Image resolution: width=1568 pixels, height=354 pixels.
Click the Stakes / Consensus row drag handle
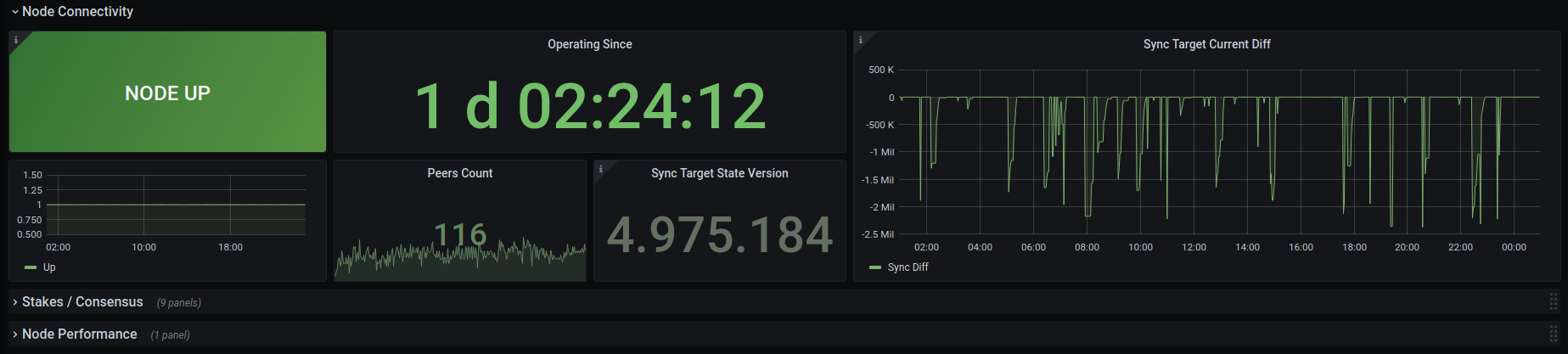pos(1553,301)
